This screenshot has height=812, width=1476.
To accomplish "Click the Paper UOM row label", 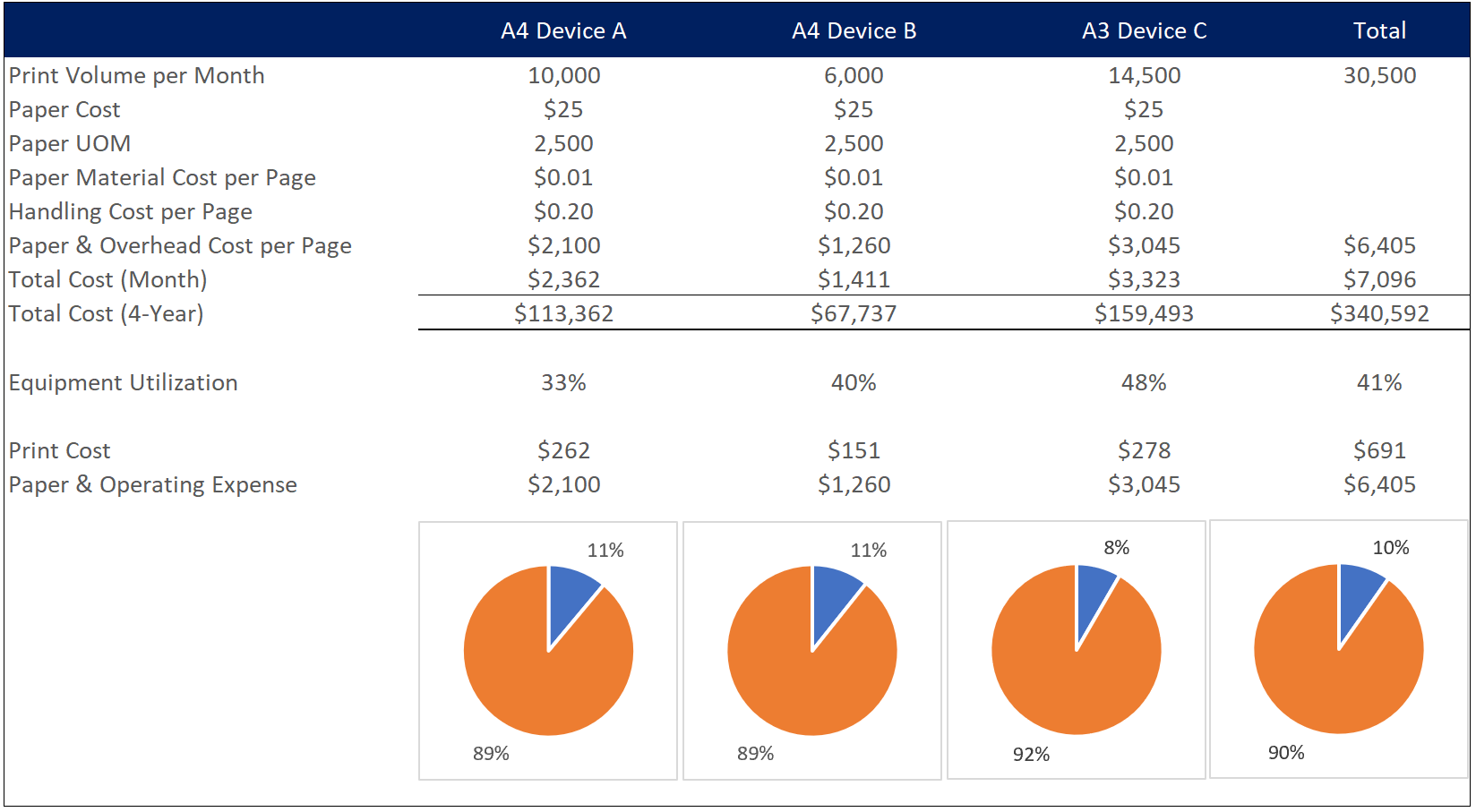I will tap(68, 143).
